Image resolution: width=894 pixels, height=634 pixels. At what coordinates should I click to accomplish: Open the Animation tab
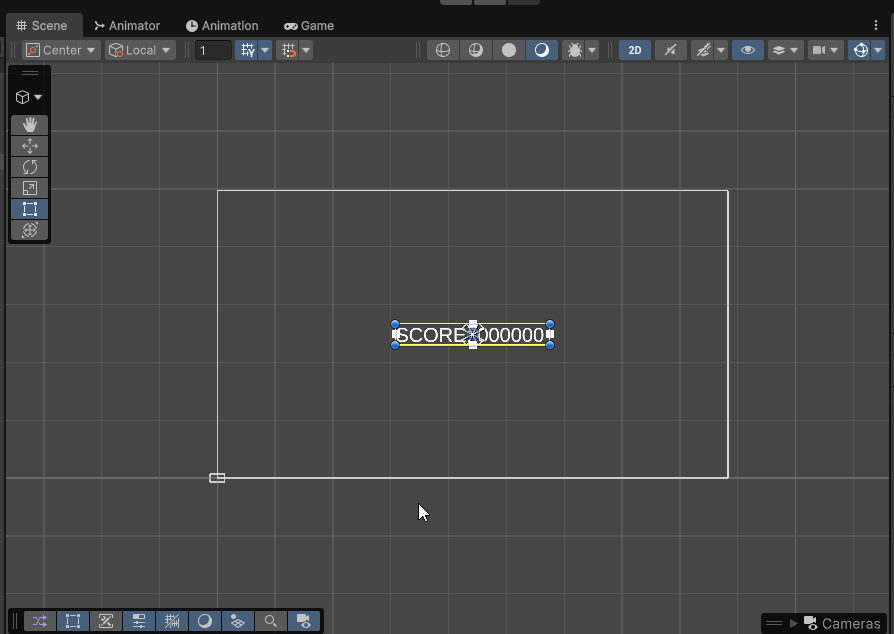pos(222,26)
